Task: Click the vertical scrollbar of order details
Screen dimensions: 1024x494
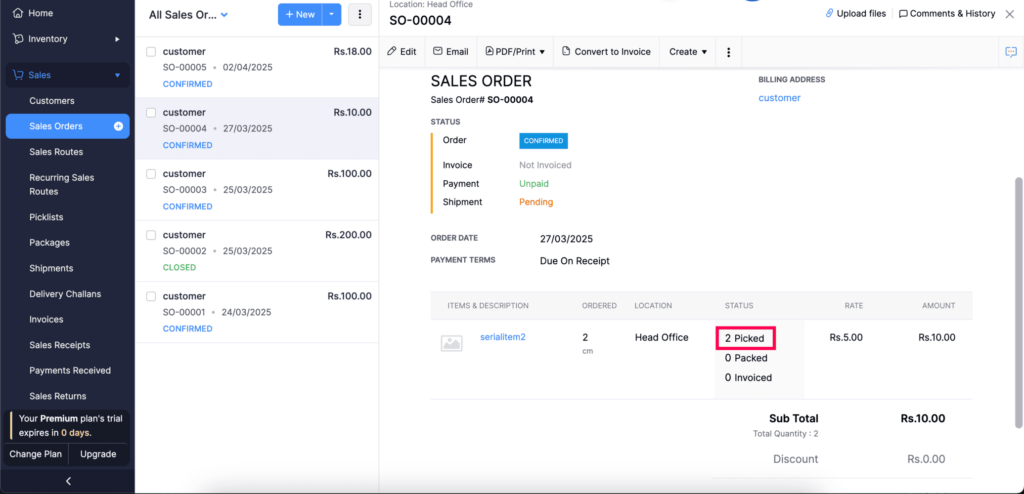Action: (1019, 303)
